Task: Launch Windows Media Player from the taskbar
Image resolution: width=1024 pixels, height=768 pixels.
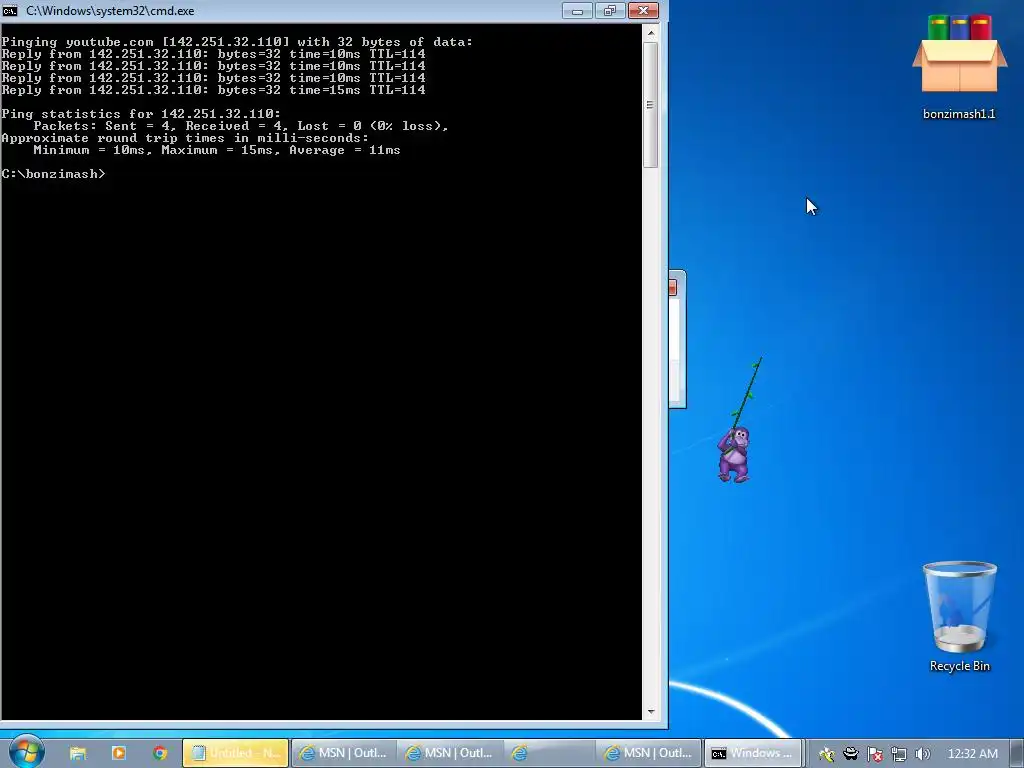Action: click(x=119, y=753)
